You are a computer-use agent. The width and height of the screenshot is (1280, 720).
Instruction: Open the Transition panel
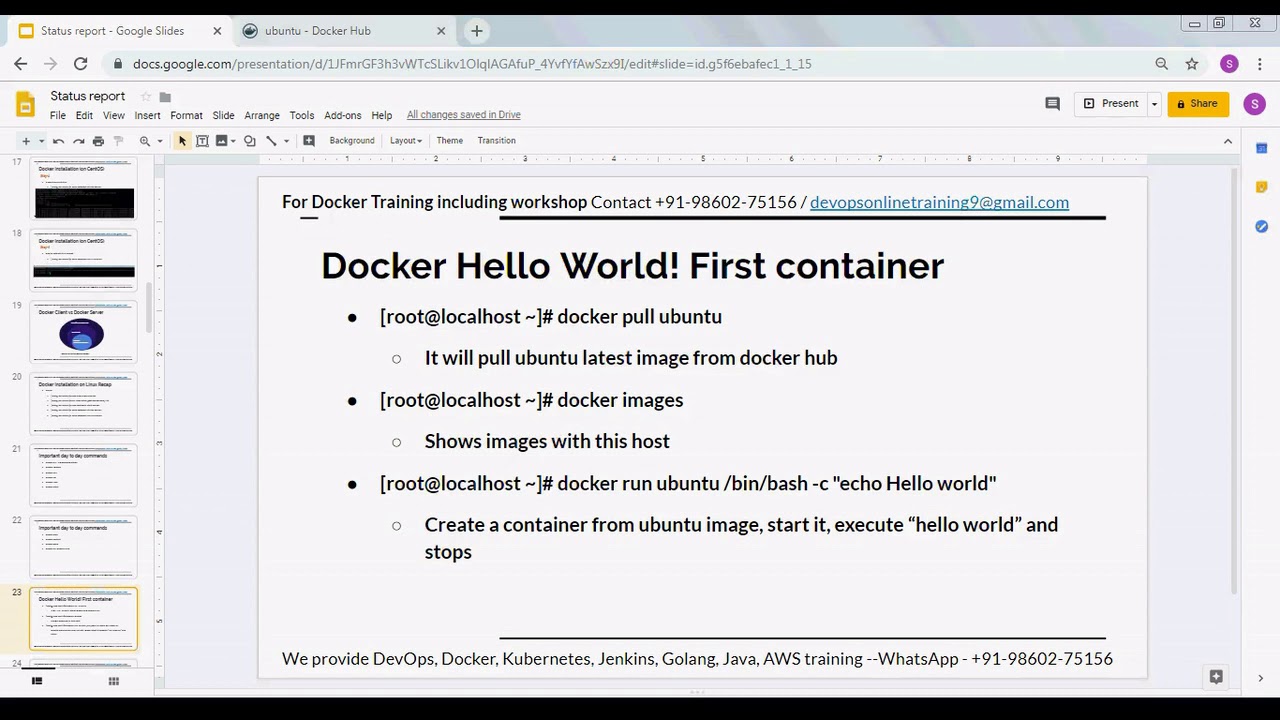click(x=497, y=141)
